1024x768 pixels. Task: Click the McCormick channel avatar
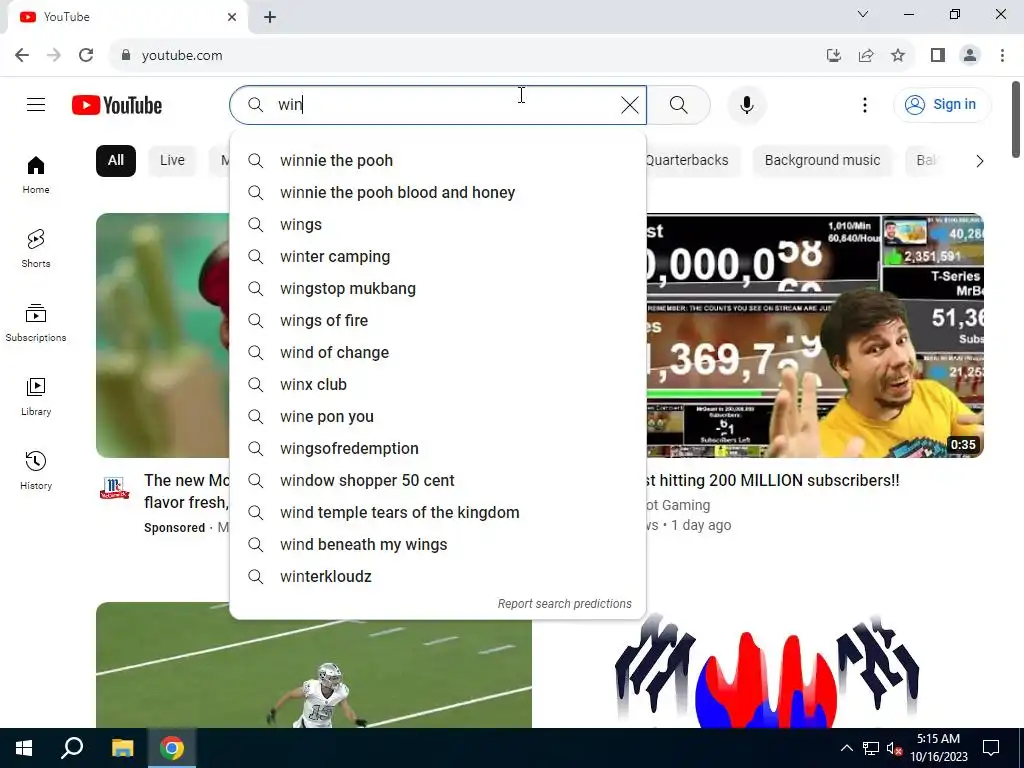[x=114, y=488]
